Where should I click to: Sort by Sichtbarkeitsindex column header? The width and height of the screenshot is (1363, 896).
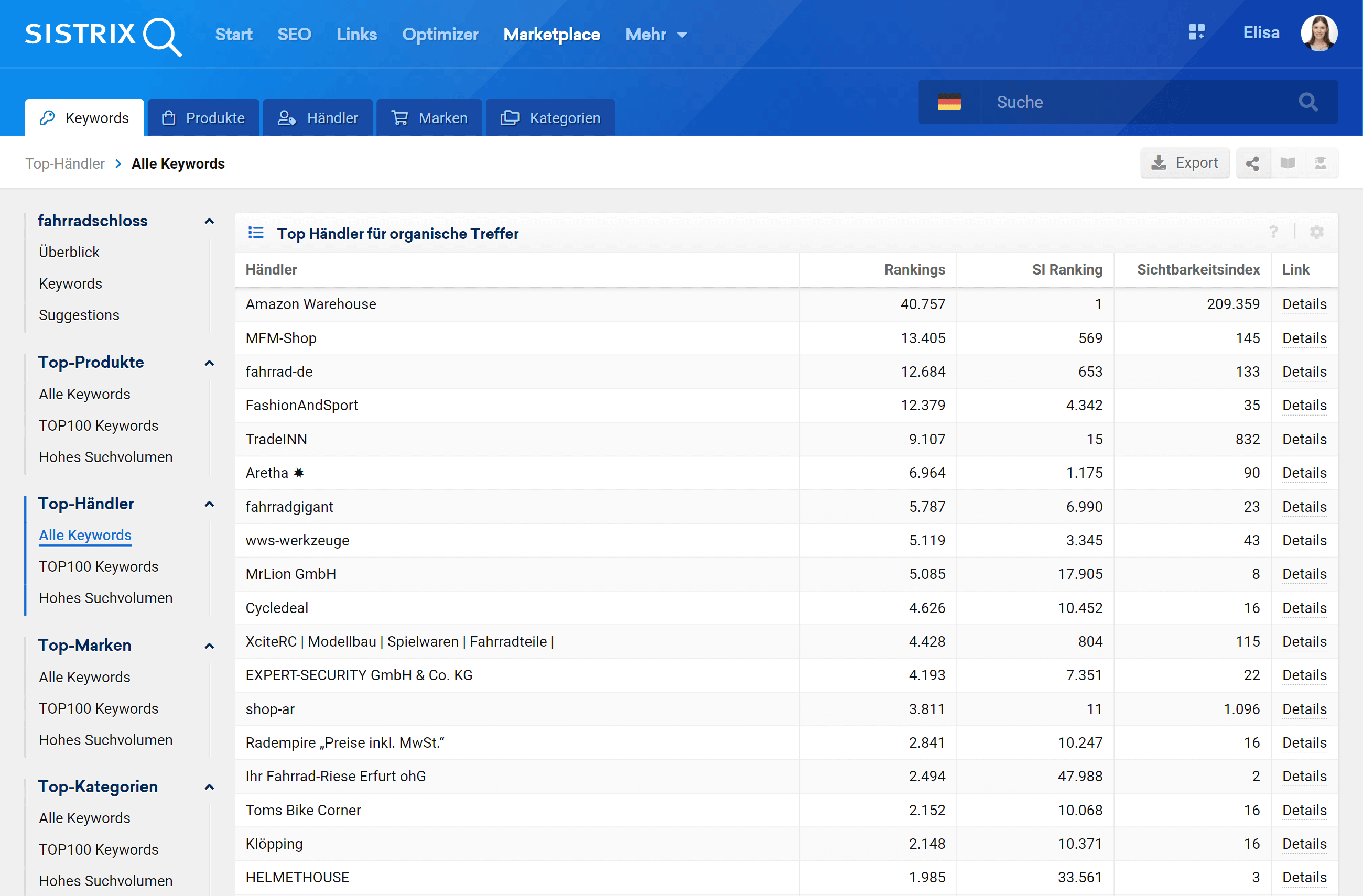[x=1197, y=270]
